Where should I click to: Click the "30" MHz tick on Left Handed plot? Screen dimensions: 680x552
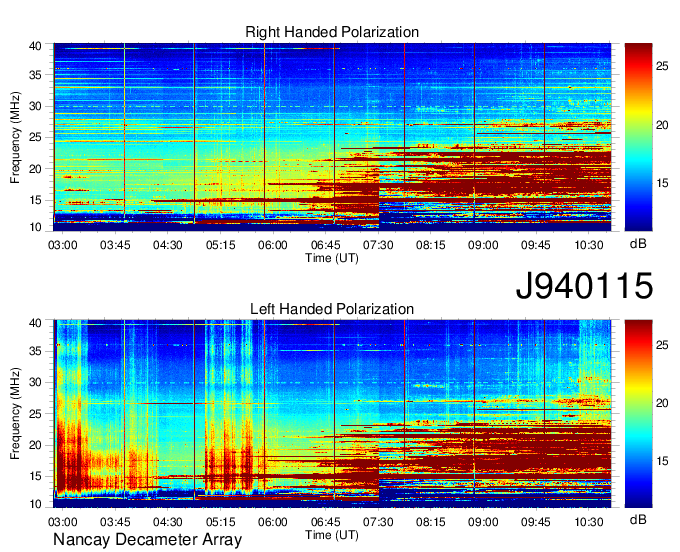pyautogui.click(x=35, y=382)
